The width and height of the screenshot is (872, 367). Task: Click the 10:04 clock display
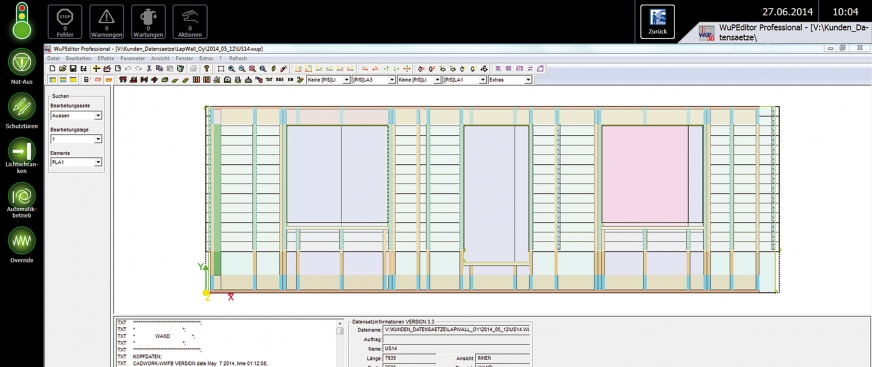pyautogui.click(x=845, y=11)
